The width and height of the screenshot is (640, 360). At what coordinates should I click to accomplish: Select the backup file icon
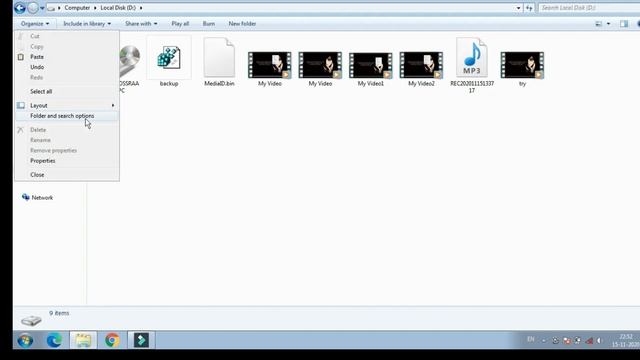click(x=169, y=58)
